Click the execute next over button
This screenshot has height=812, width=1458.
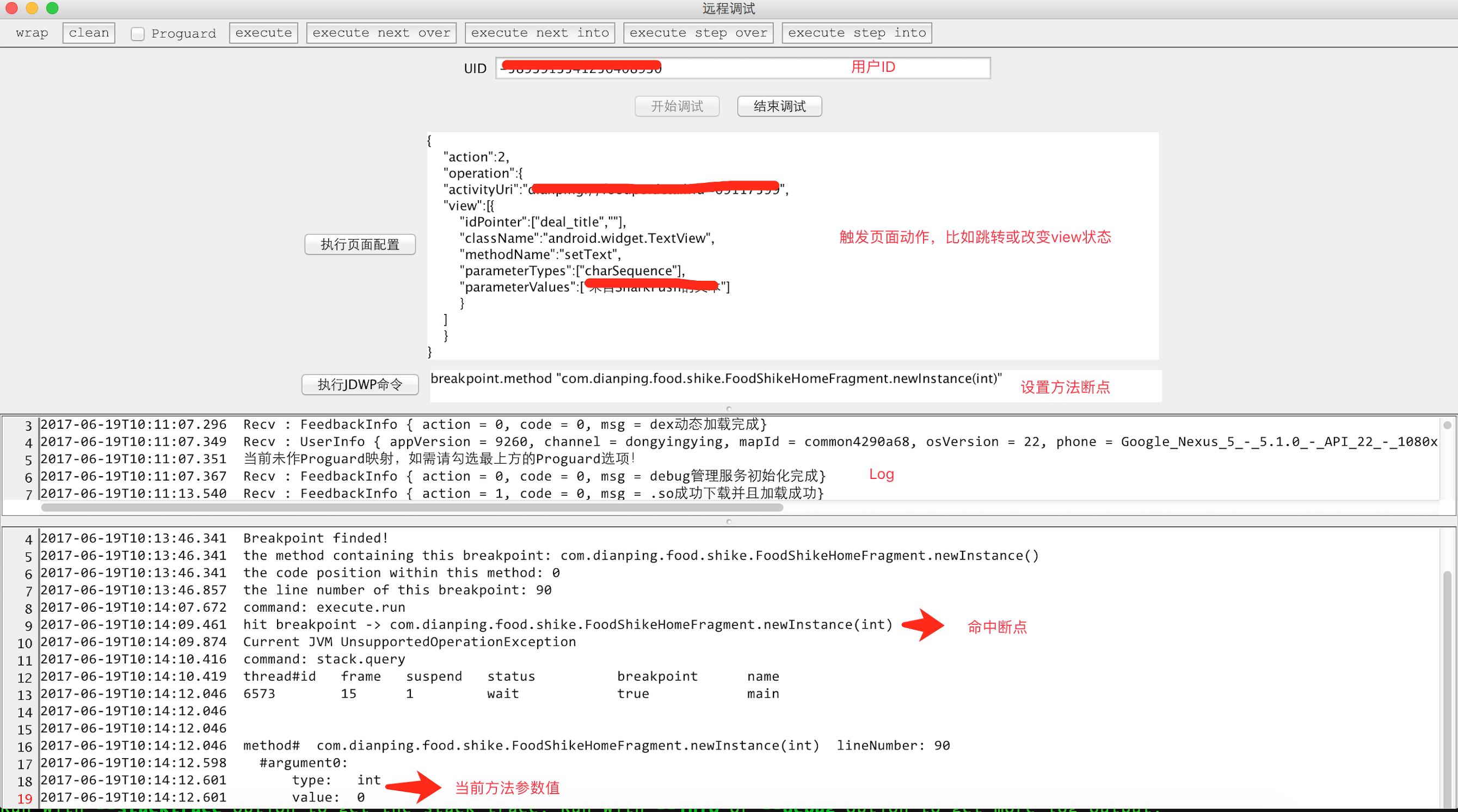(x=381, y=32)
